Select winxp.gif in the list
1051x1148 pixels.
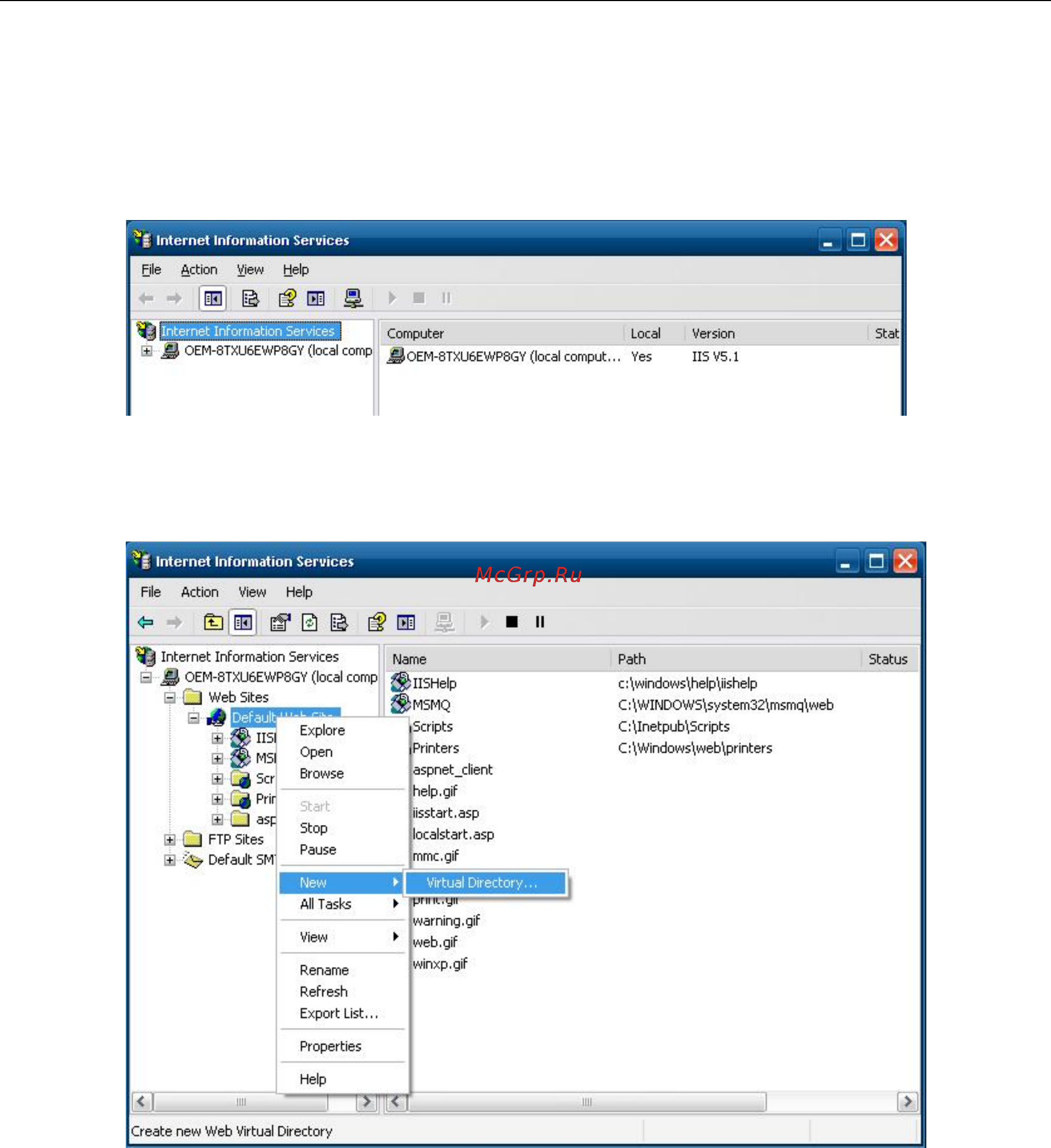[x=440, y=964]
